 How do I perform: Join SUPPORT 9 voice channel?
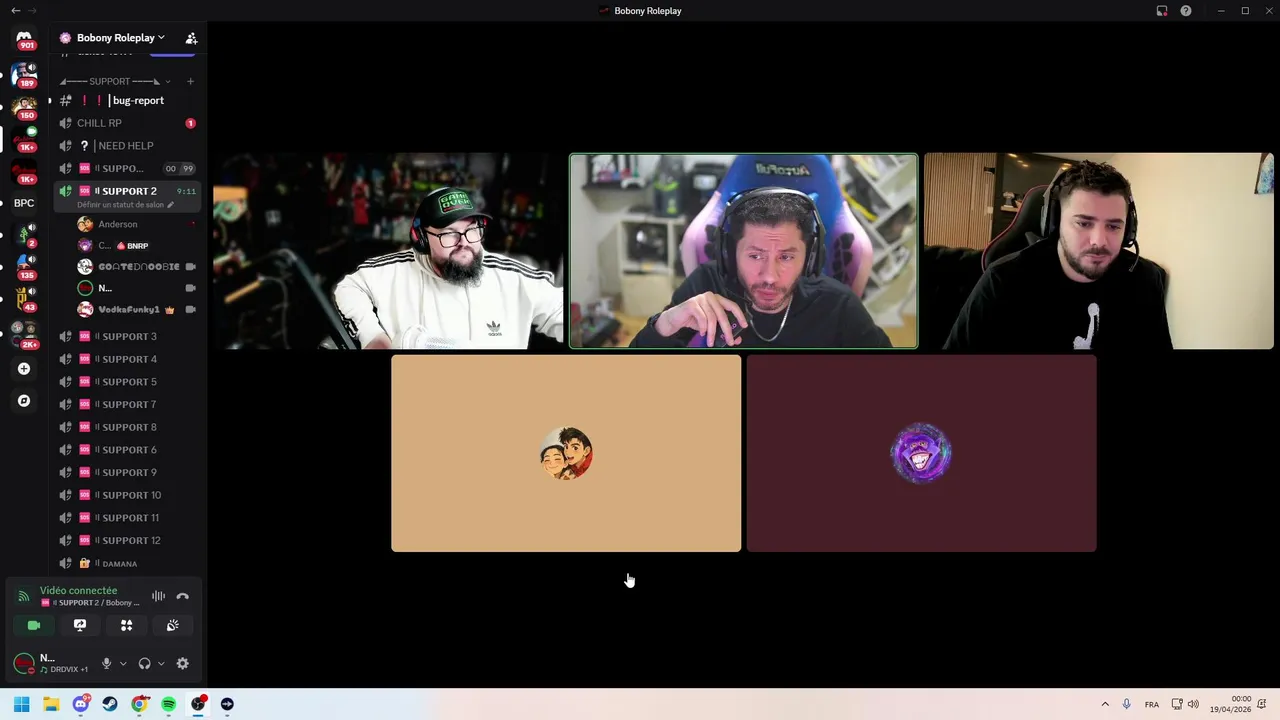tap(127, 472)
